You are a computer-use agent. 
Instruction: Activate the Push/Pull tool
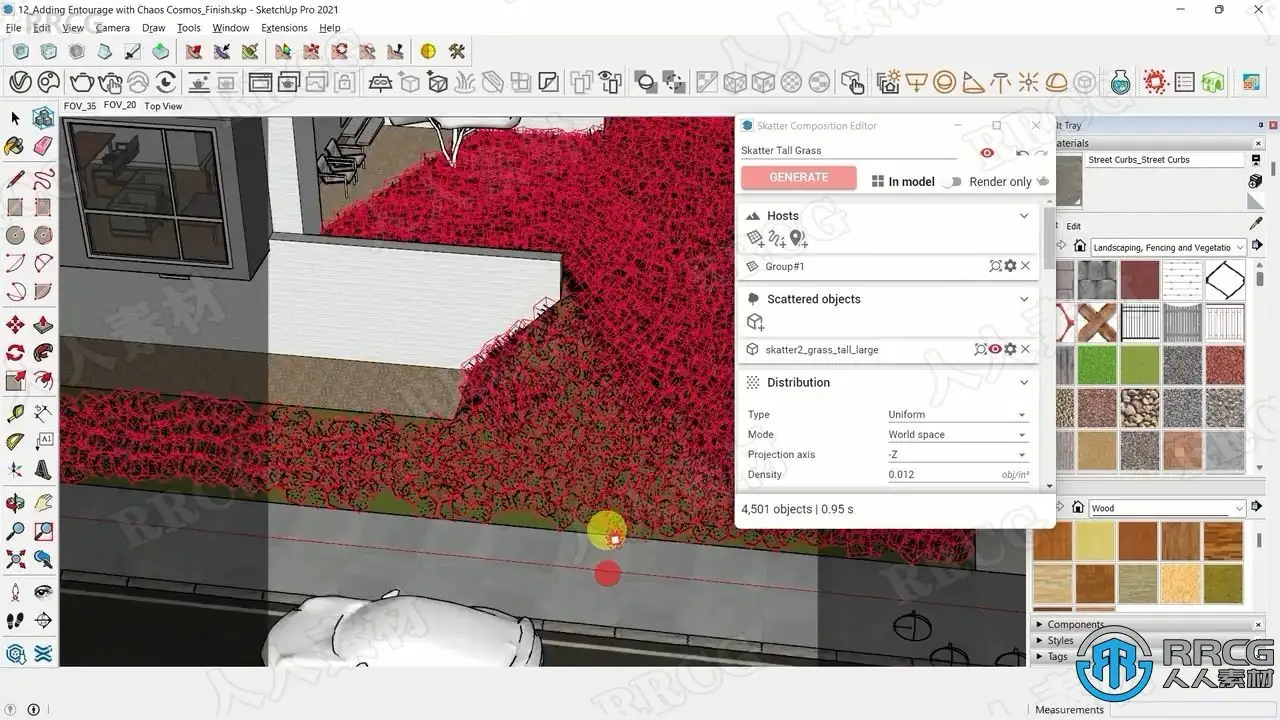coord(43,325)
